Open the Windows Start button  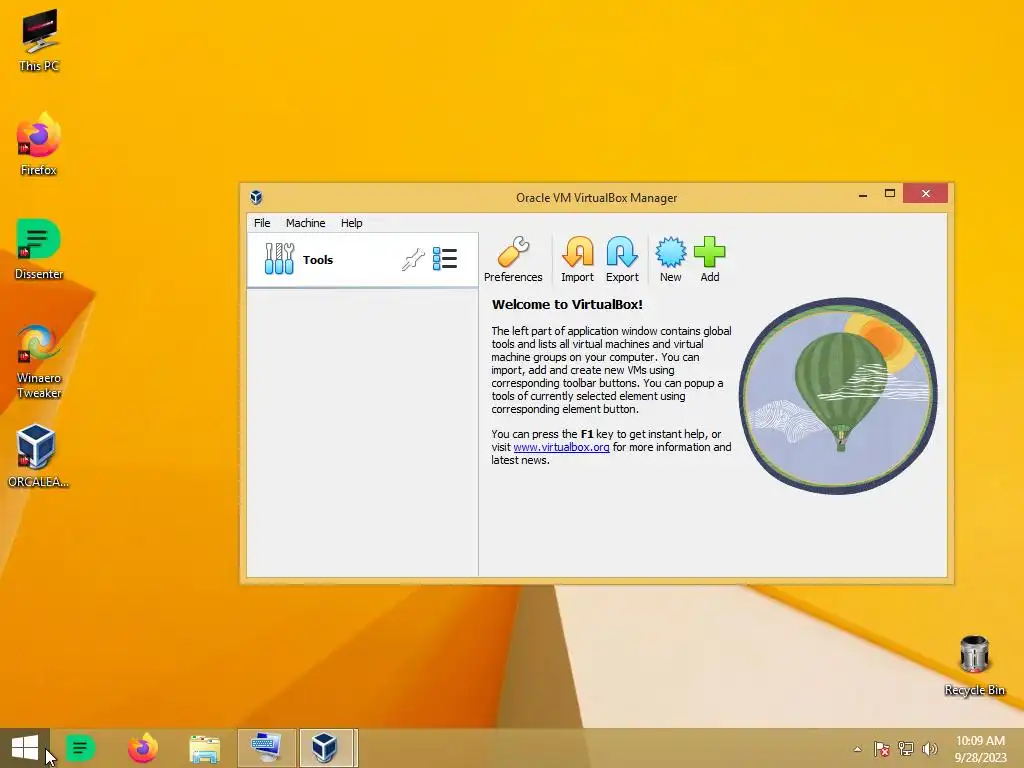[25, 748]
